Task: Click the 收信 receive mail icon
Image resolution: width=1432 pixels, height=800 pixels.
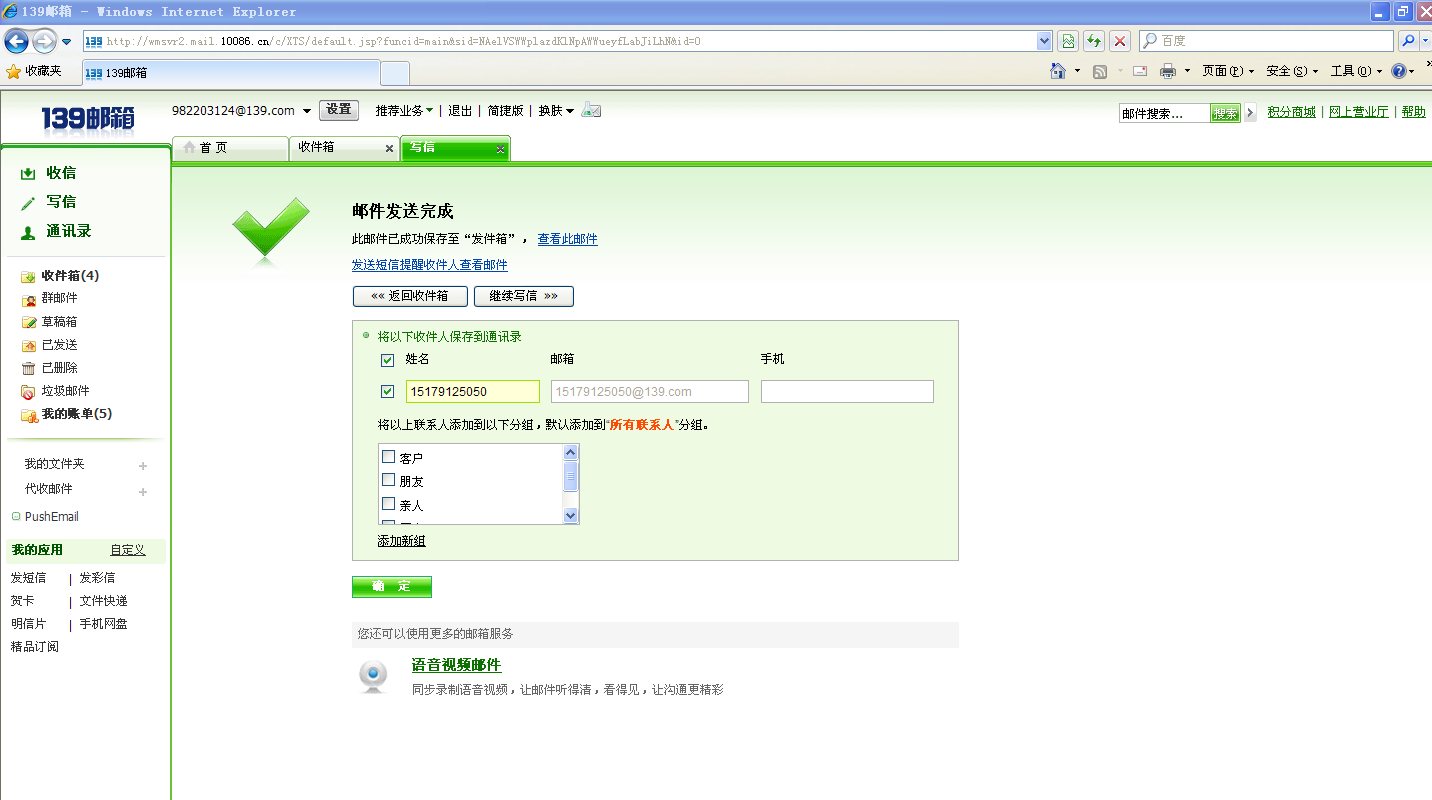Action: pos(28,174)
